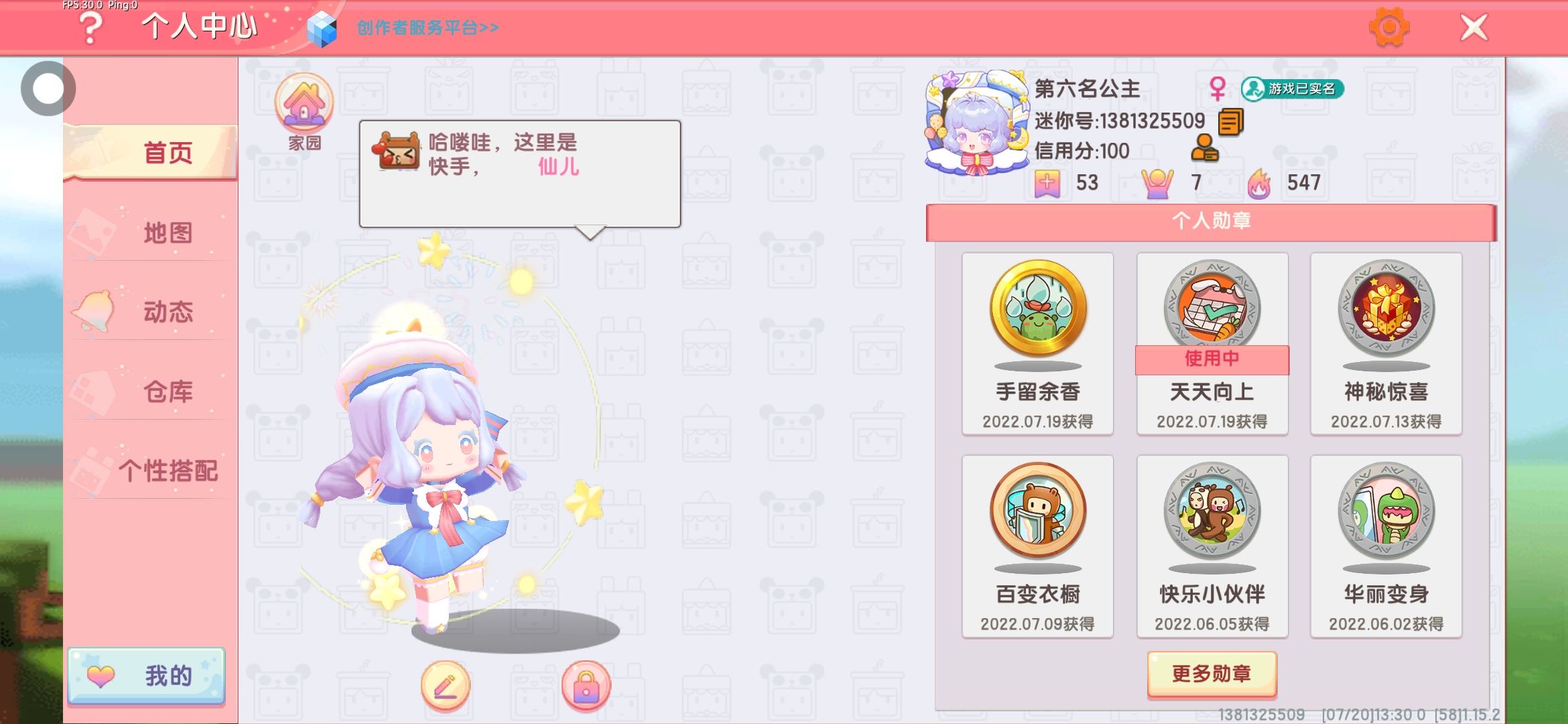Click the 更多勋章 button
Screen dimensions: 1568x724
point(1212,674)
